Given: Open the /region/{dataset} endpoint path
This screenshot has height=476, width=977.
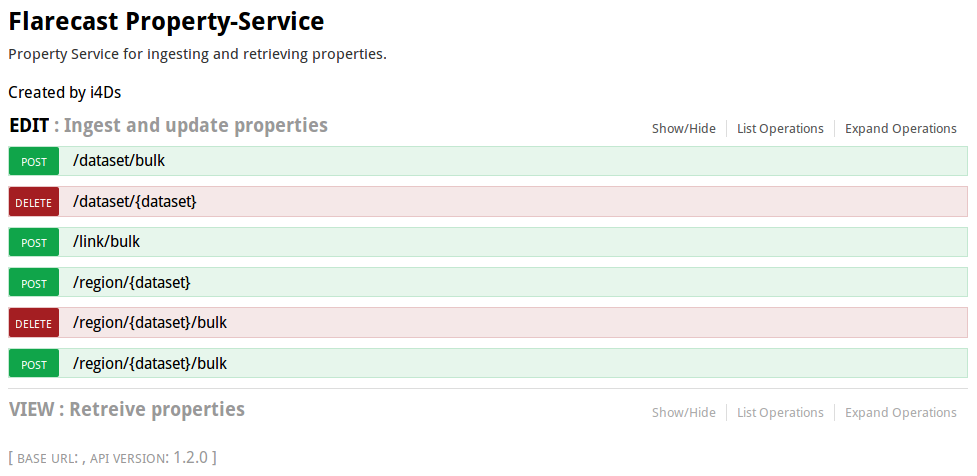Looking at the screenshot, I should click(132, 282).
